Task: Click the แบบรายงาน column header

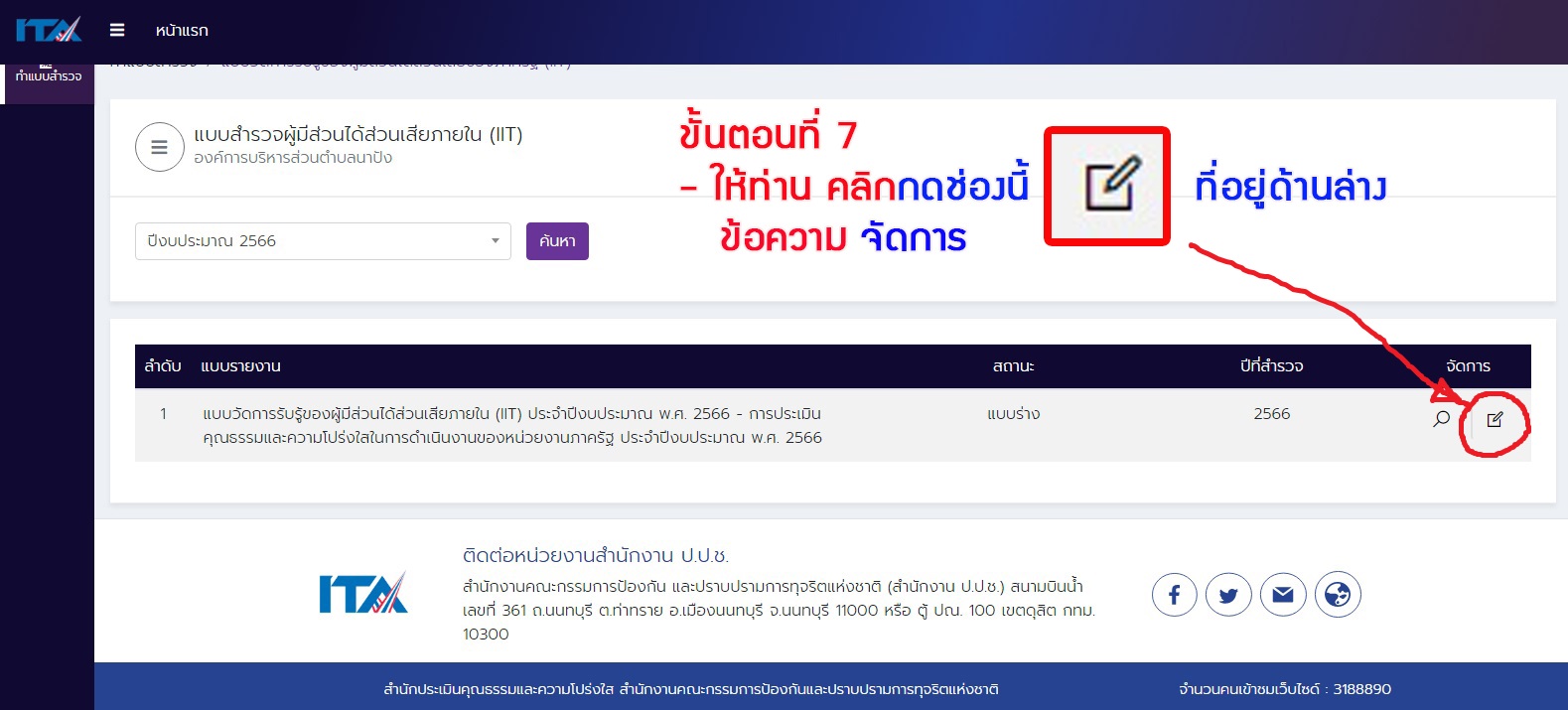Action: pos(240,366)
